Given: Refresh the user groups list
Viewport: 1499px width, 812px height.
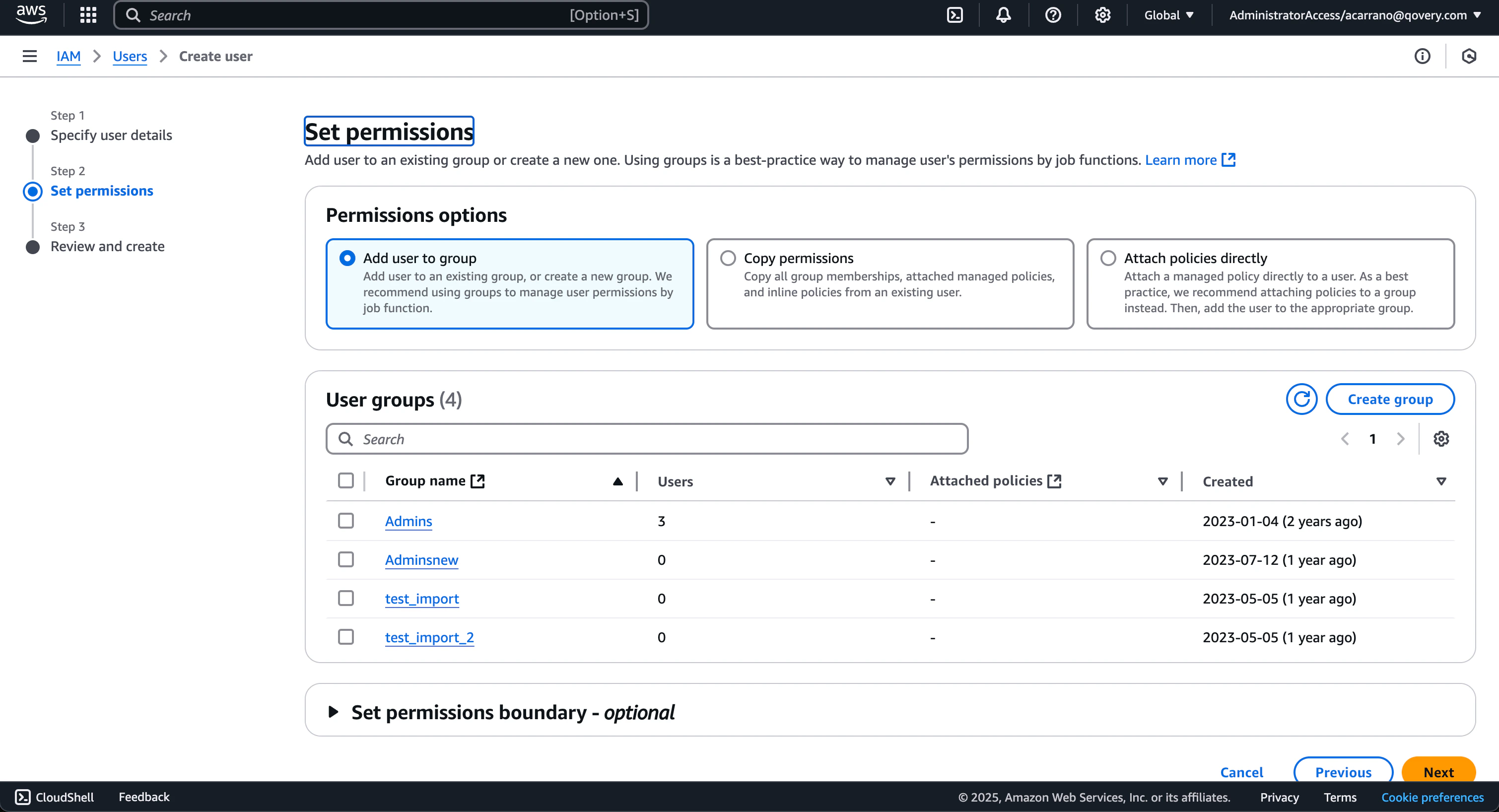Looking at the screenshot, I should [x=1302, y=399].
